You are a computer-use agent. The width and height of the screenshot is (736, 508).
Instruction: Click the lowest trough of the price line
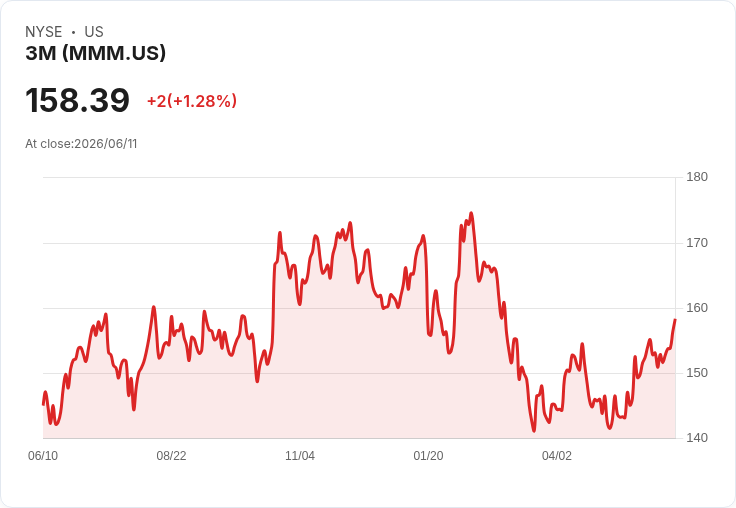coord(534,431)
